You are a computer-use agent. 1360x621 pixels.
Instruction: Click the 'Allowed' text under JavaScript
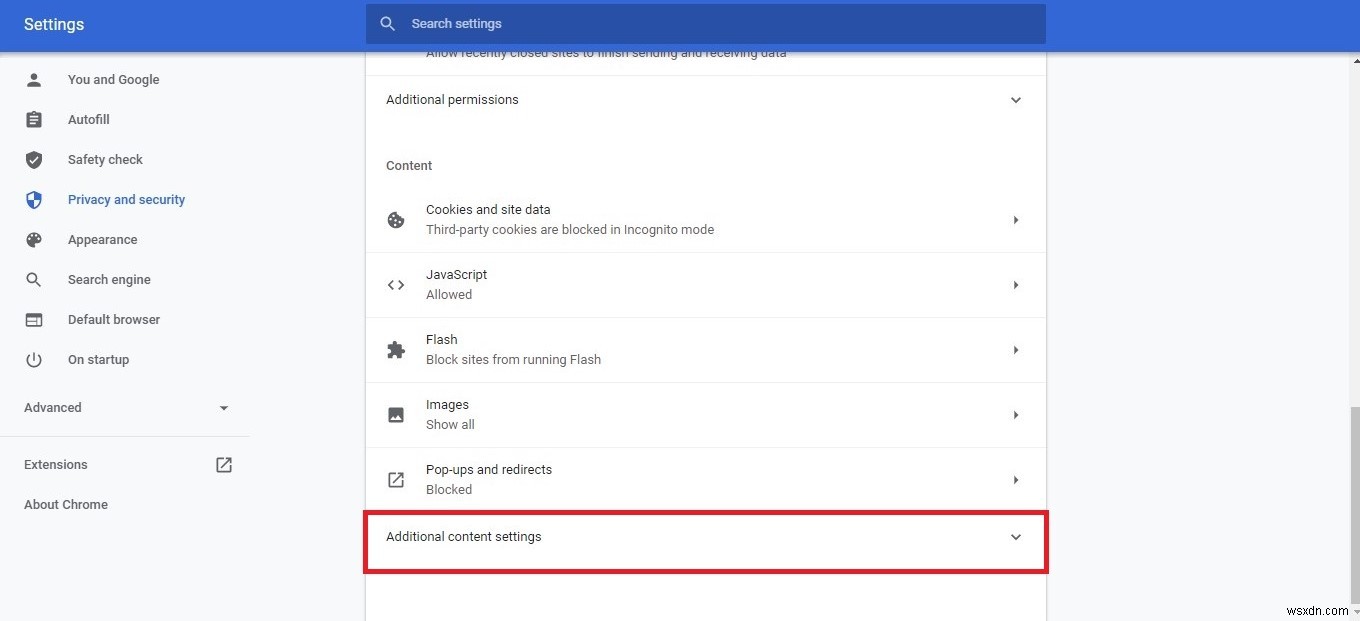click(x=449, y=295)
